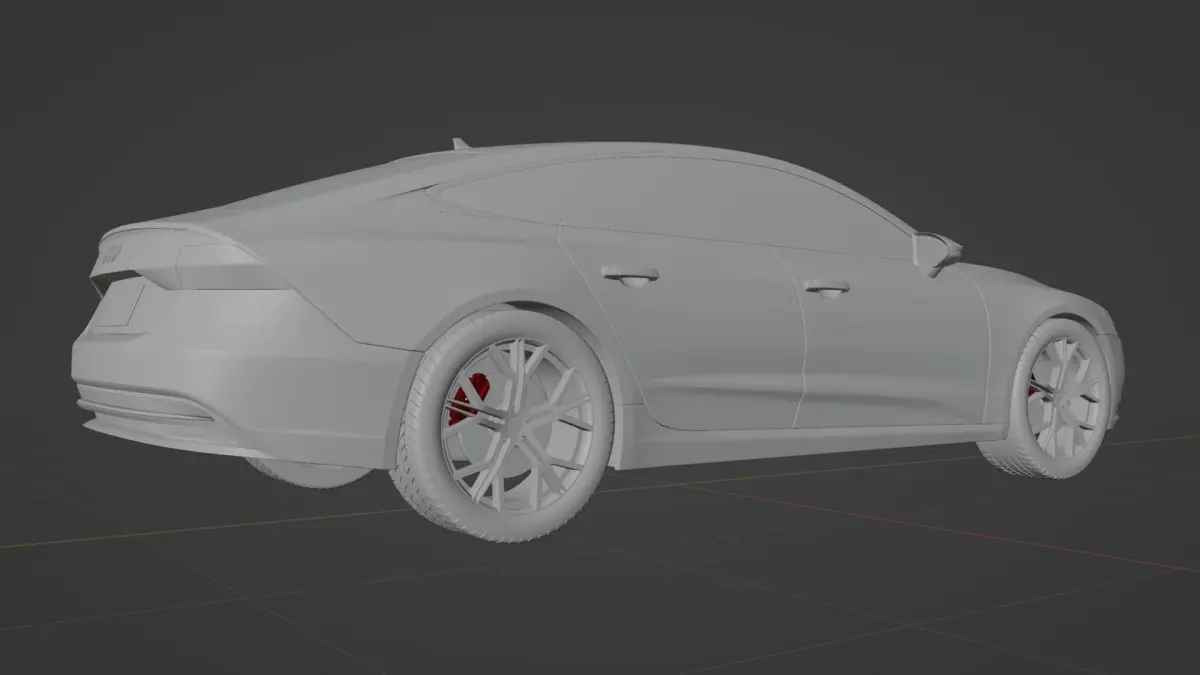
Task: Select the rear door handle
Action: 630,275
